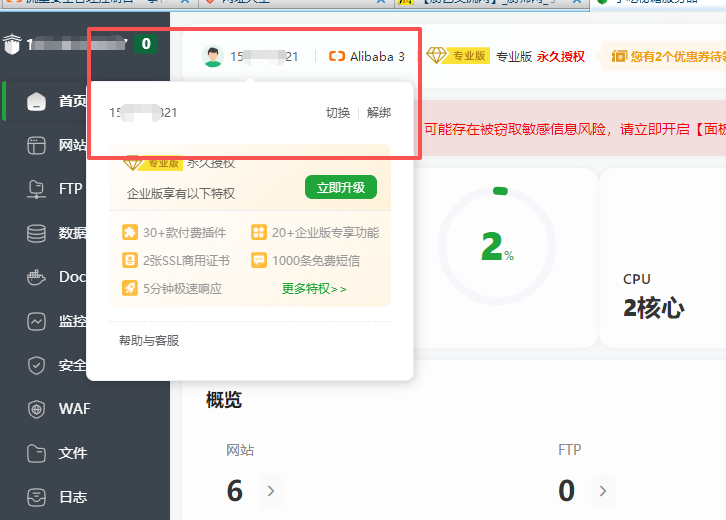Click 切换 to switch account

pyautogui.click(x=338, y=113)
